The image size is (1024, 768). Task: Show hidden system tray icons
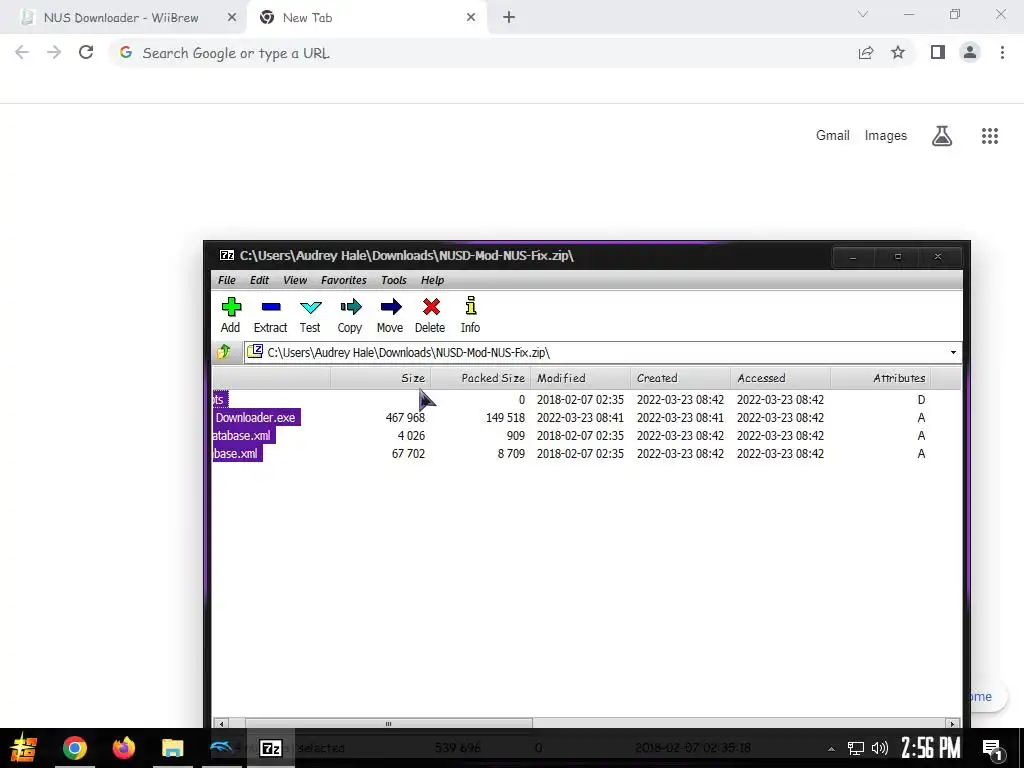[x=831, y=748]
